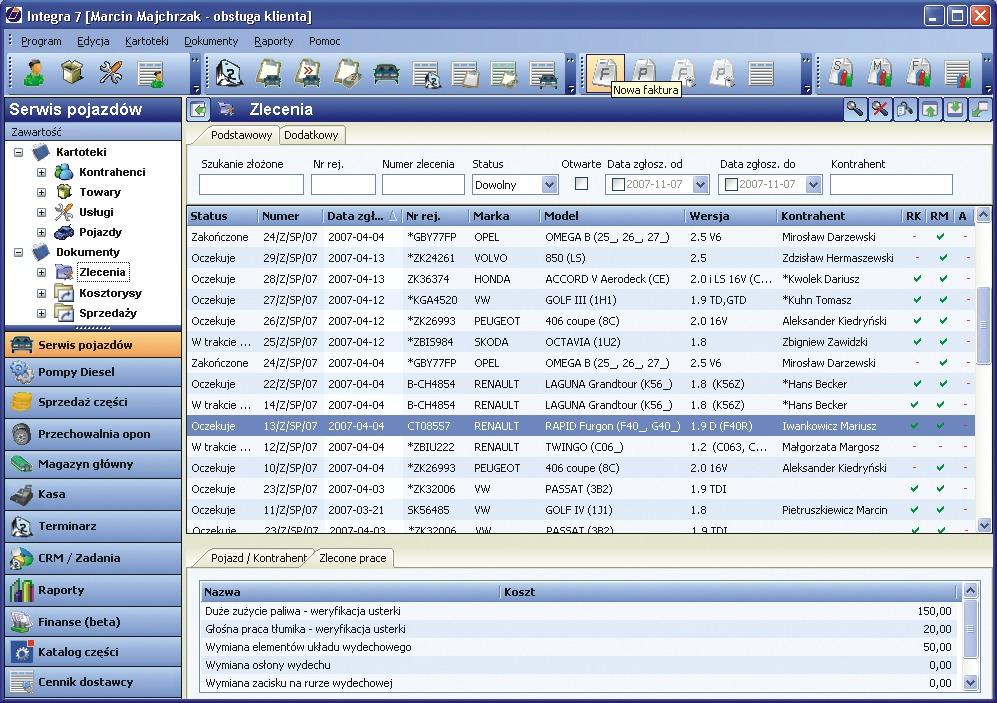
Task: Click the Kontrahent filter field
Action: tap(891, 185)
